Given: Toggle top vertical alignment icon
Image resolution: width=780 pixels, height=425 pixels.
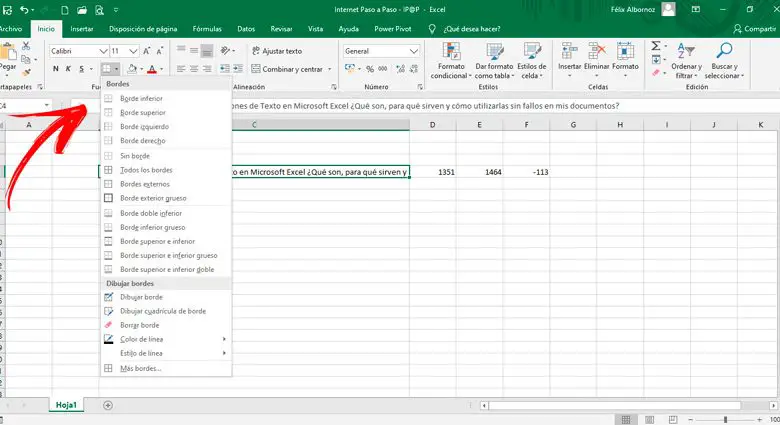Looking at the screenshot, I should (181, 50).
